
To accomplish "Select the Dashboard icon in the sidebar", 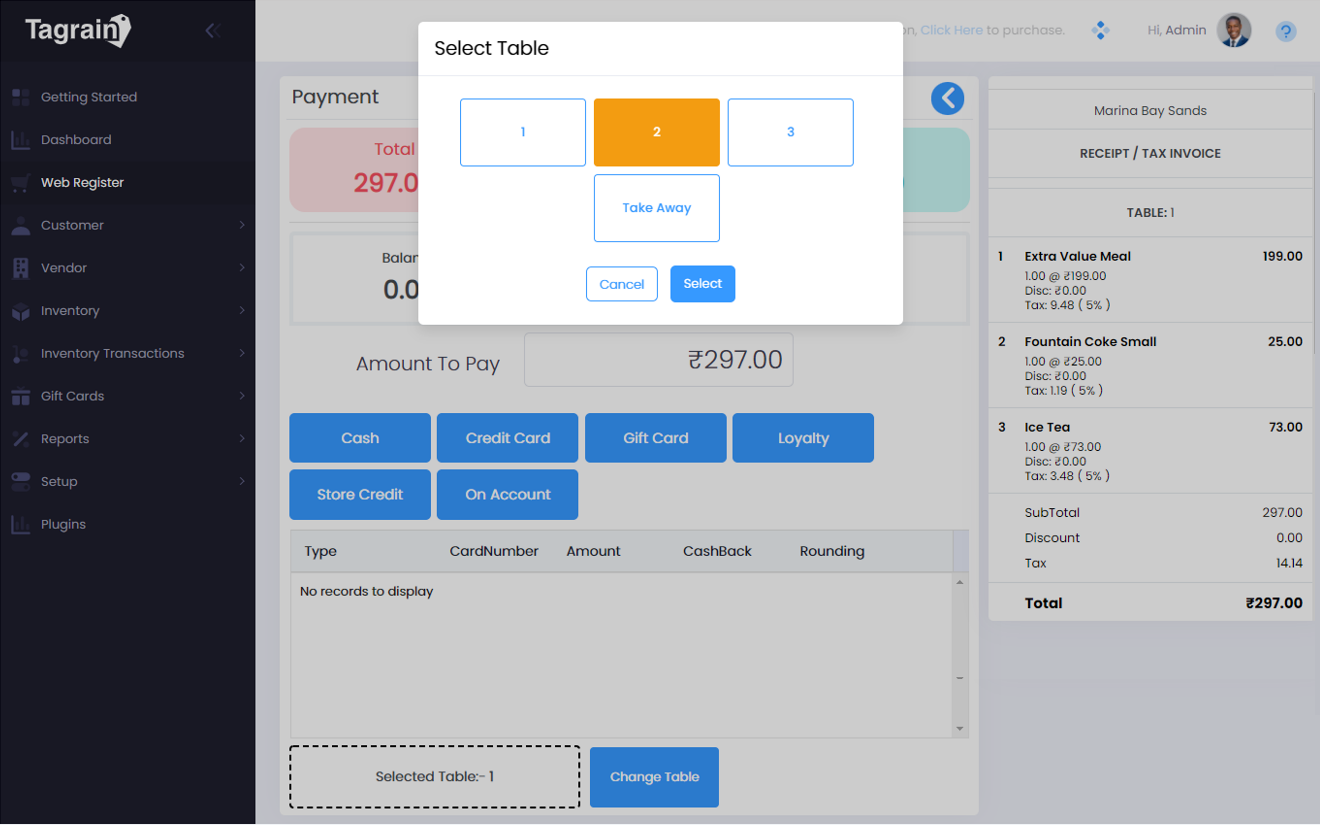I will (19, 139).
